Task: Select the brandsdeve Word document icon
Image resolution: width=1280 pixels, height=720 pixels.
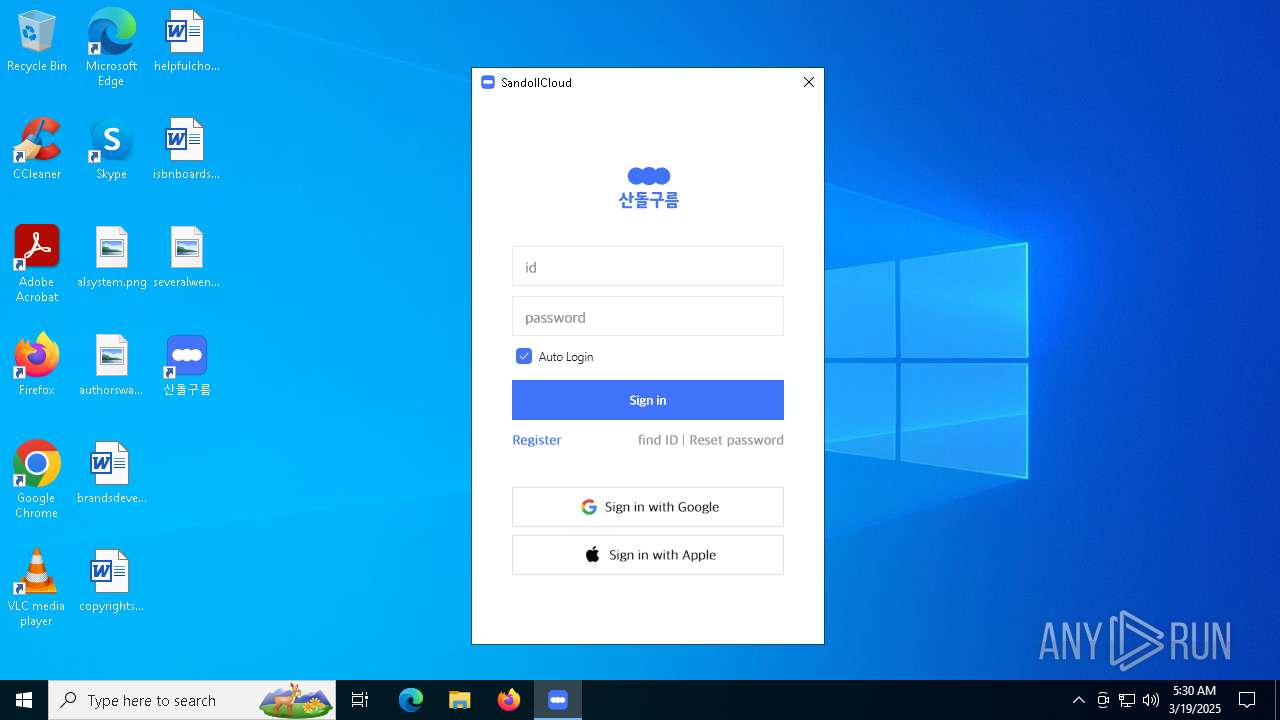Action: pyautogui.click(x=111, y=473)
